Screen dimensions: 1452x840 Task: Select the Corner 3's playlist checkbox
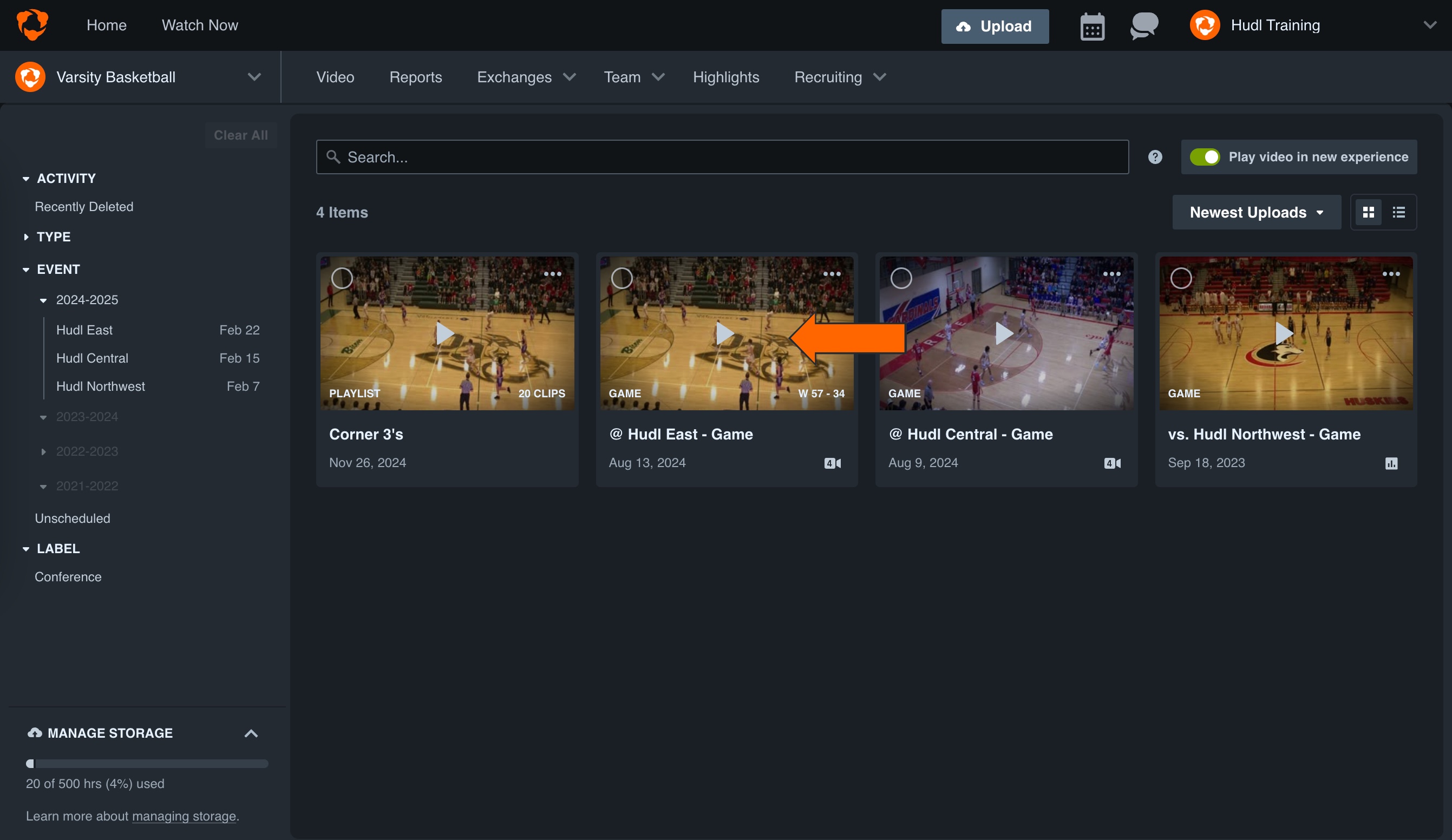[x=341, y=278]
